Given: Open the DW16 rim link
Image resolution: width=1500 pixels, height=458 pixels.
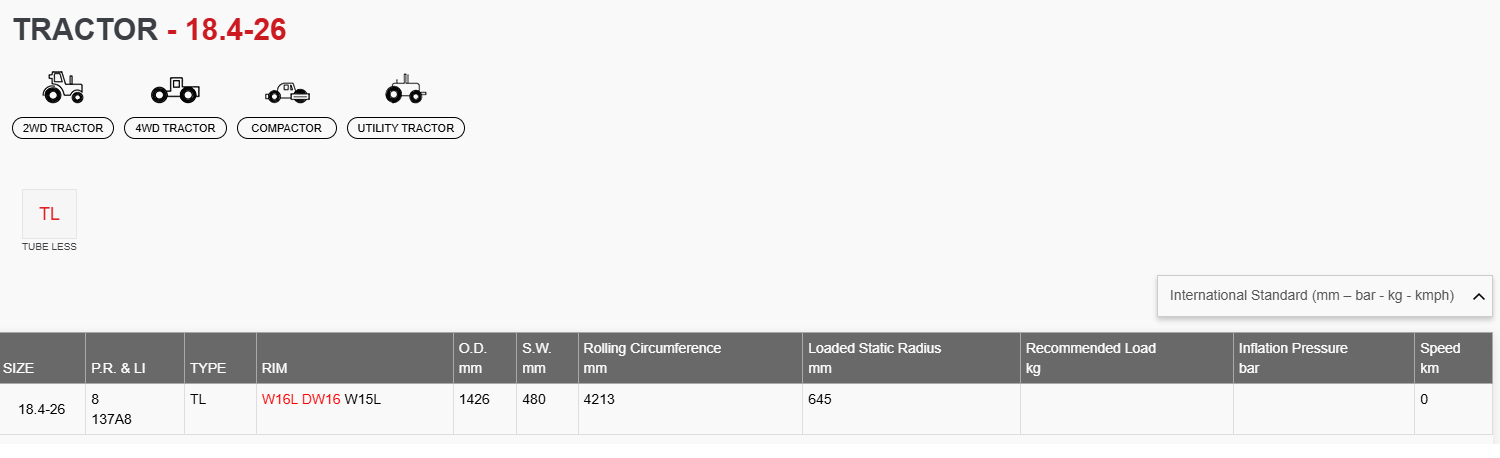Looking at the screenshot, I should point(321,399).
